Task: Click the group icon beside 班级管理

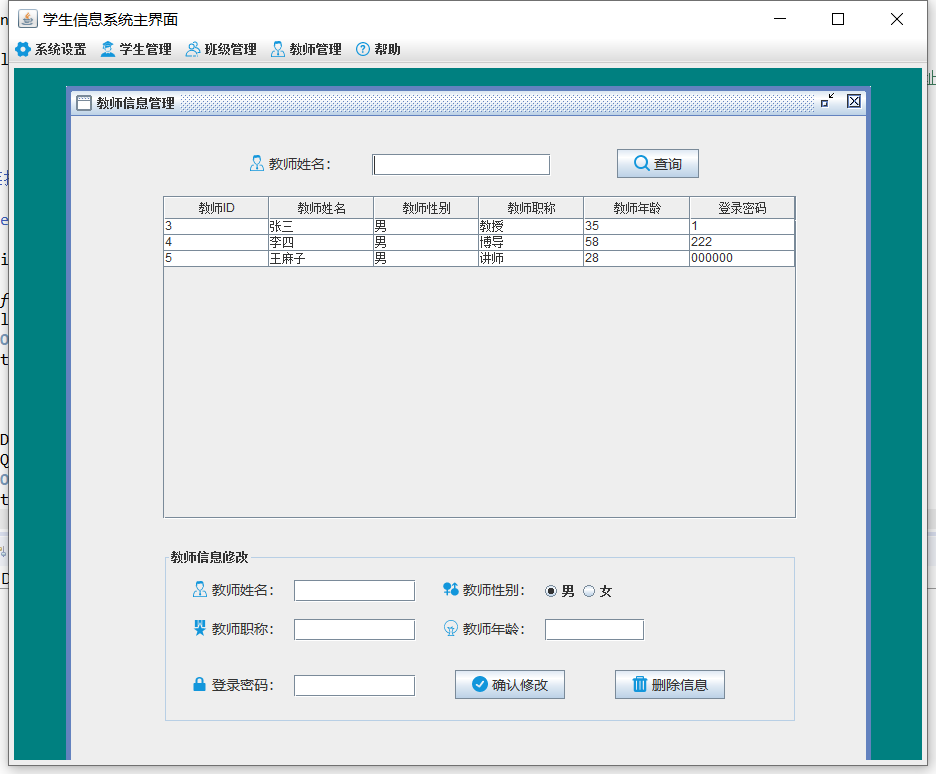Action: click(192, 50)
